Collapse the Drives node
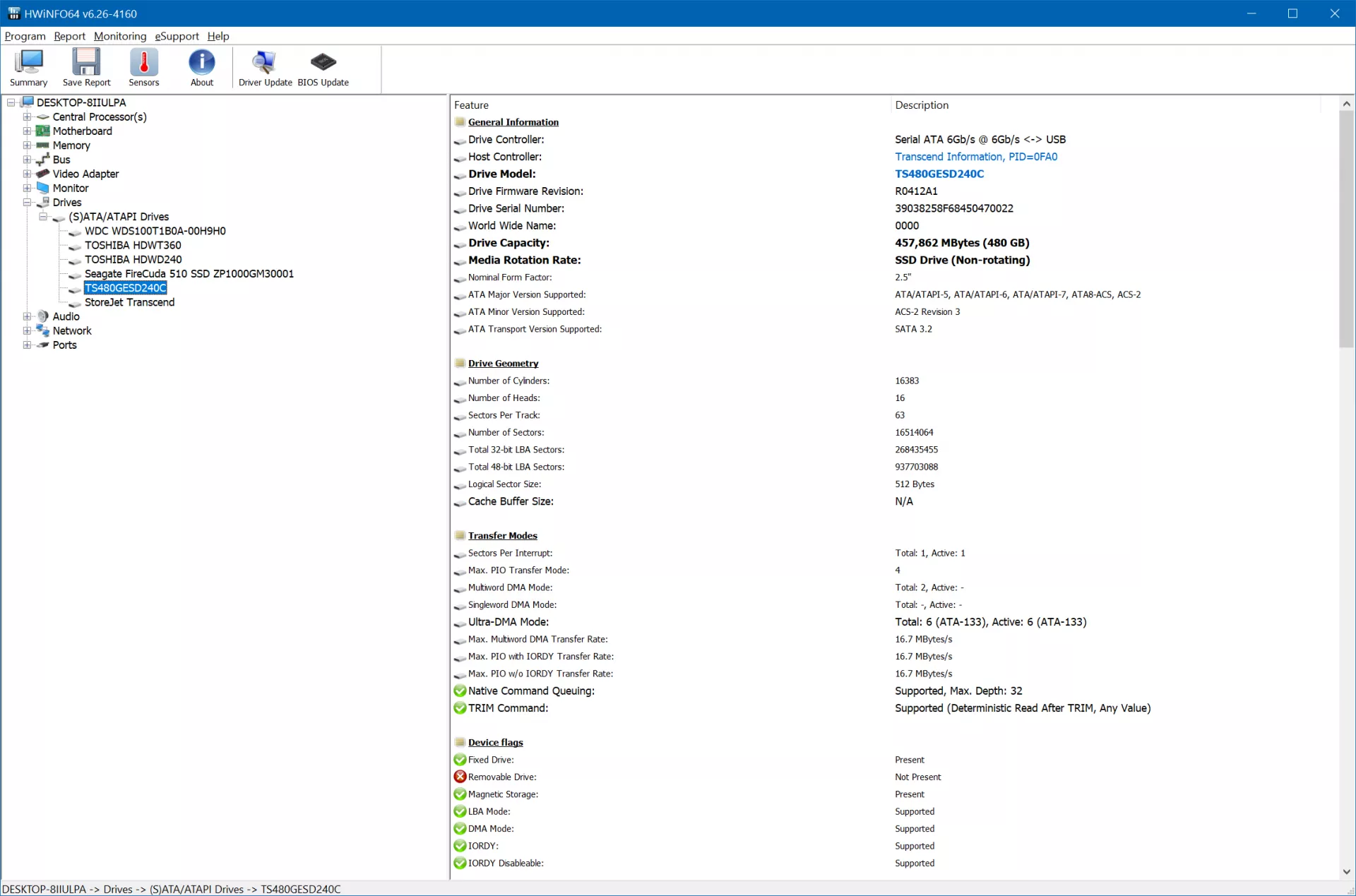The height and width of the screenshot is (896, 1356). click(x=27, y=203)
